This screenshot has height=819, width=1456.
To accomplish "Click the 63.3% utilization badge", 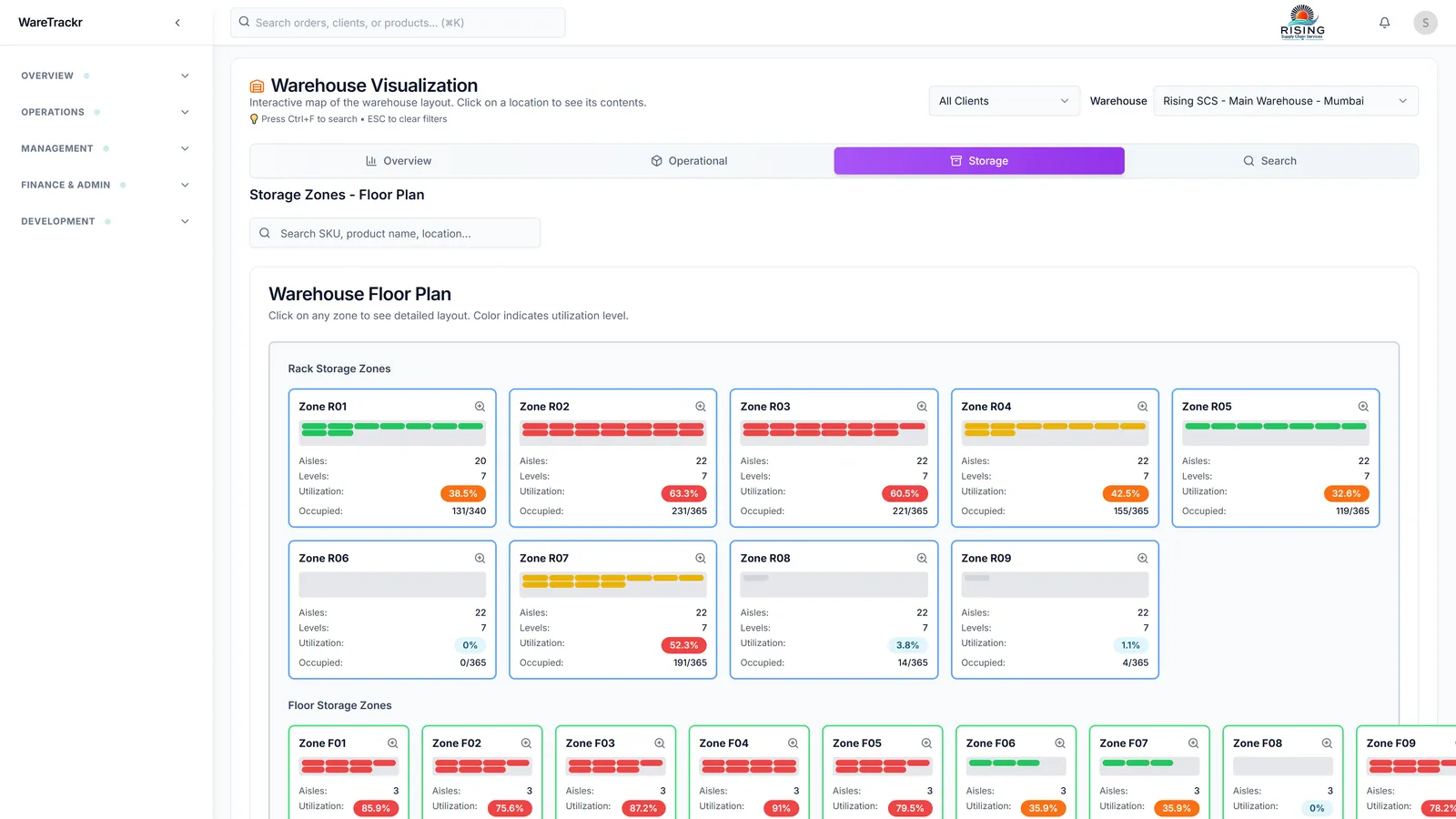I will pyautogui.click(x=683, y=493).
